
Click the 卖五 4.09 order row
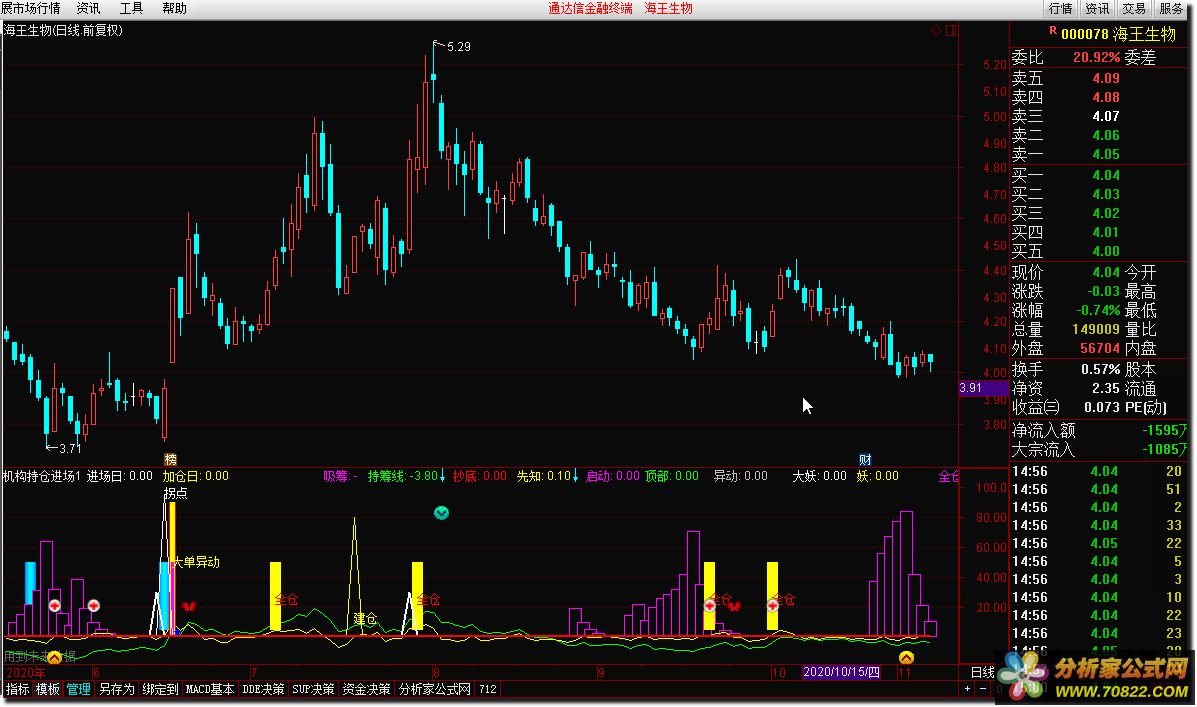(x=1066, y=79)
